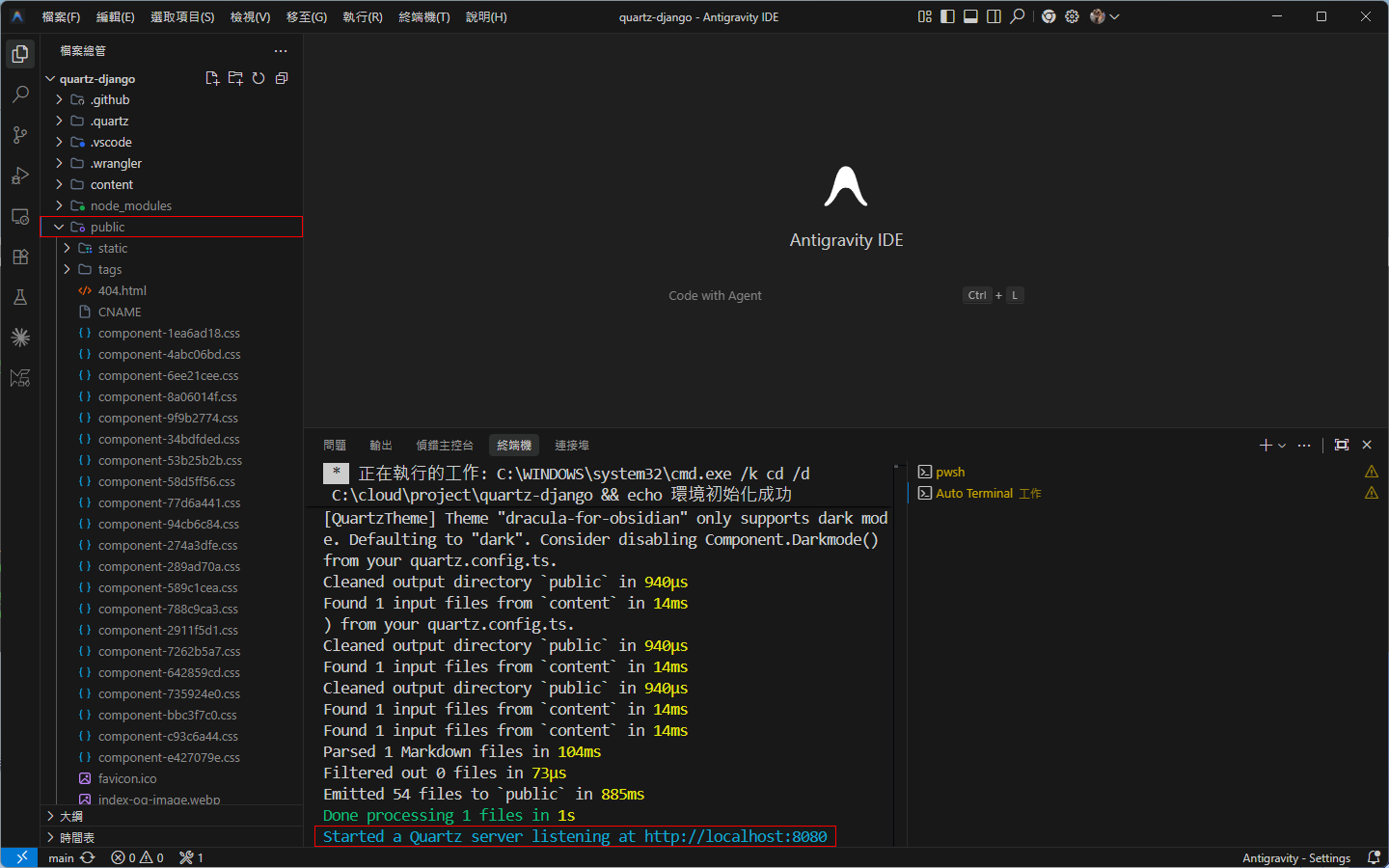Expand the 時間表 timeline section
The height and width of the screenshot is (868, 1389).
172,837
